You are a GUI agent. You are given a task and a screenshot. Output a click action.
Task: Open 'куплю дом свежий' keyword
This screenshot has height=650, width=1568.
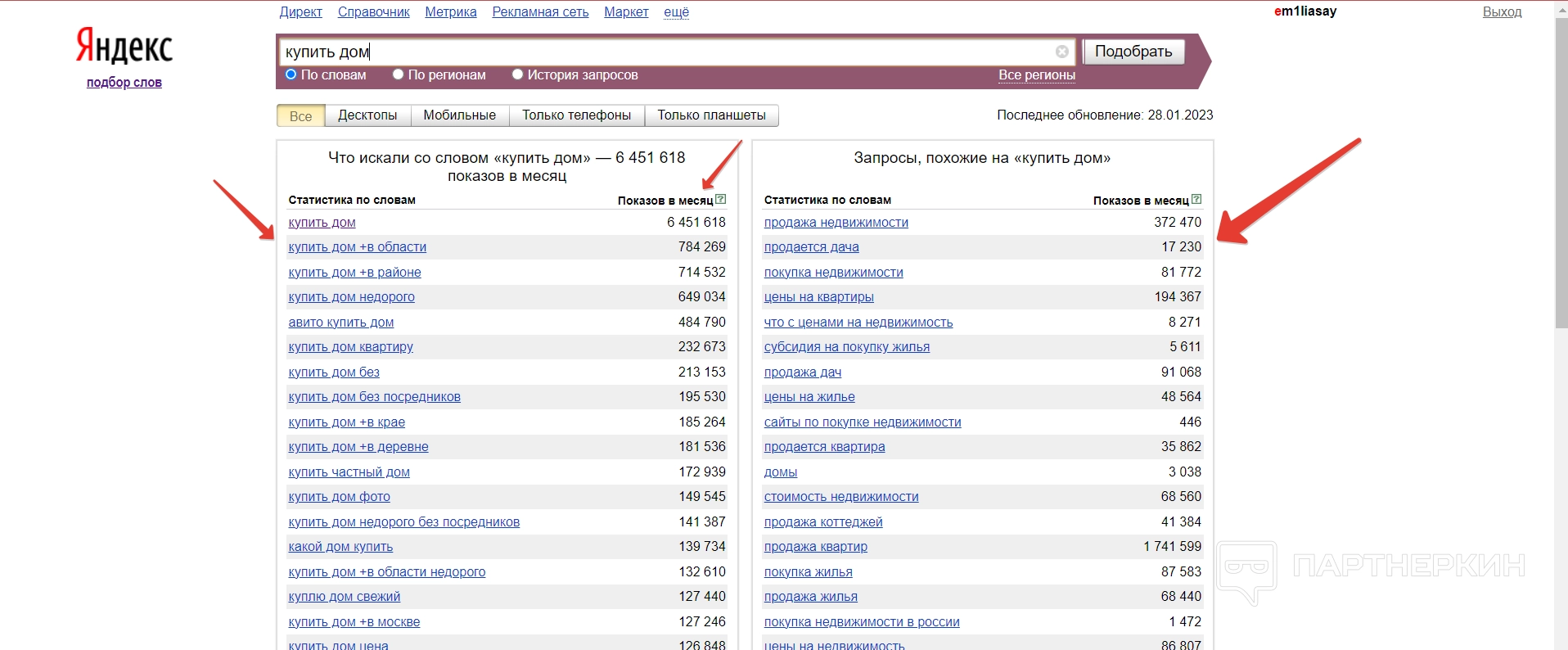344,597
